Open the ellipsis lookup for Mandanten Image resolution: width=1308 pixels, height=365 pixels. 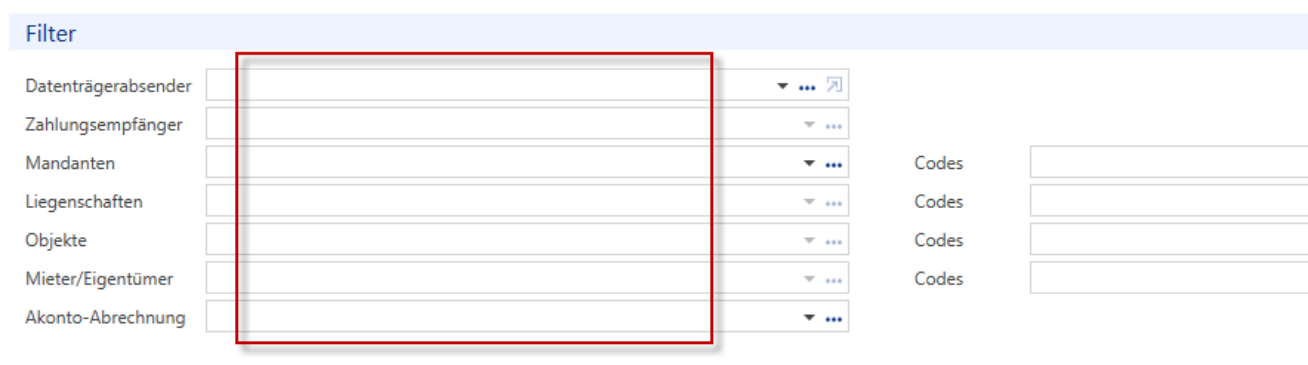tap(834, 165)
